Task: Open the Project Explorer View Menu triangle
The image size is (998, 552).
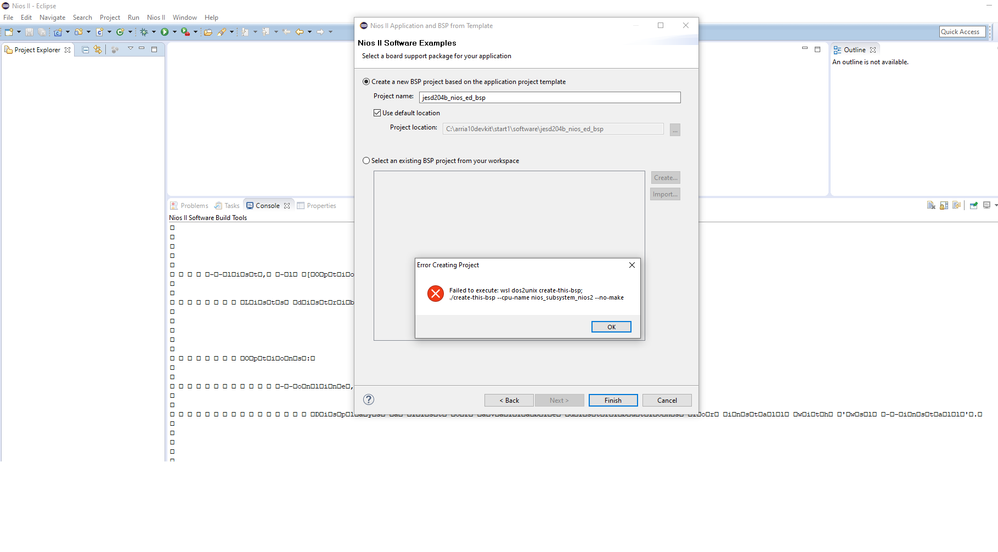Action: [130, 49]
